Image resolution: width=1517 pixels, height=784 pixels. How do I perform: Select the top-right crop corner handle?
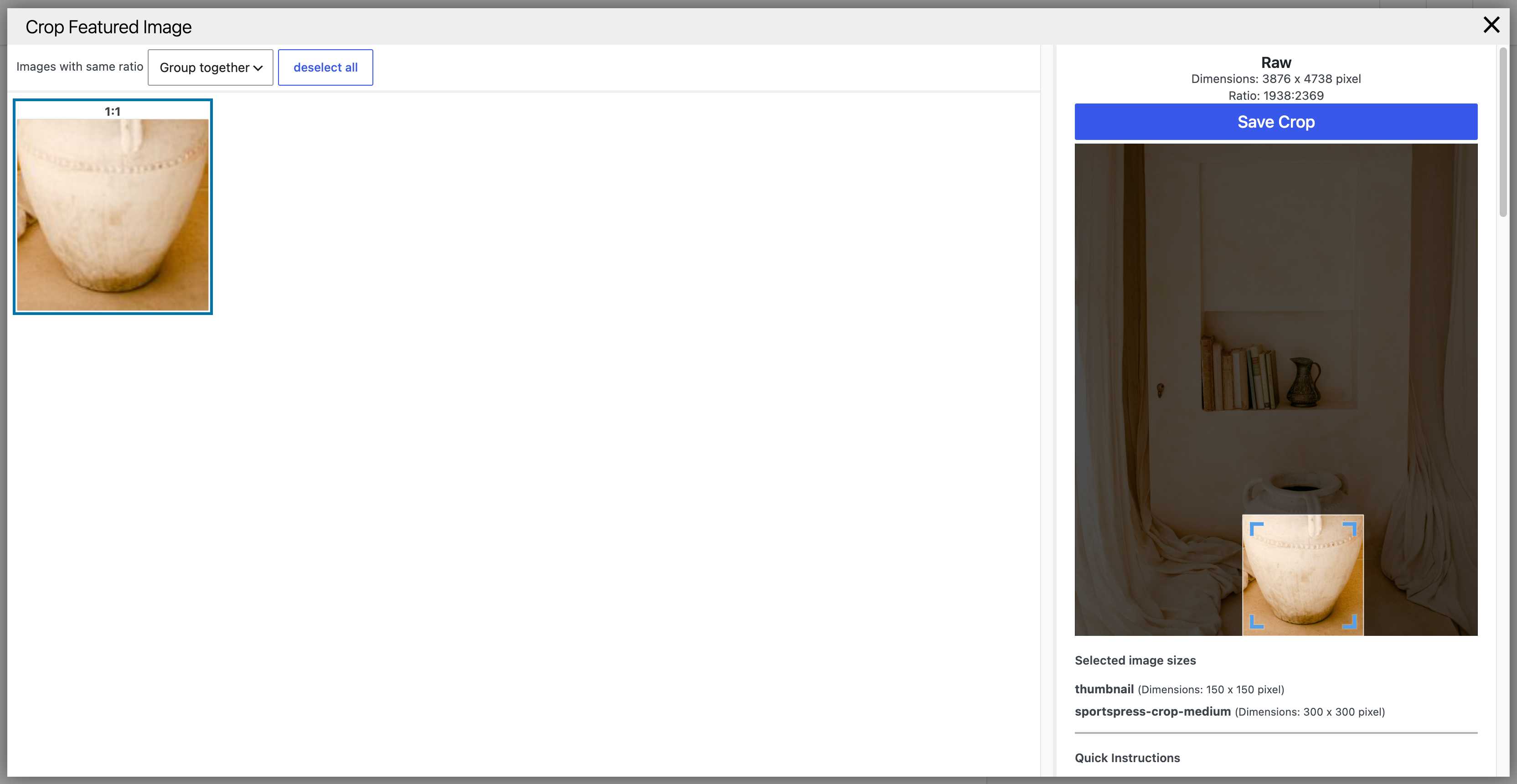1349,529
